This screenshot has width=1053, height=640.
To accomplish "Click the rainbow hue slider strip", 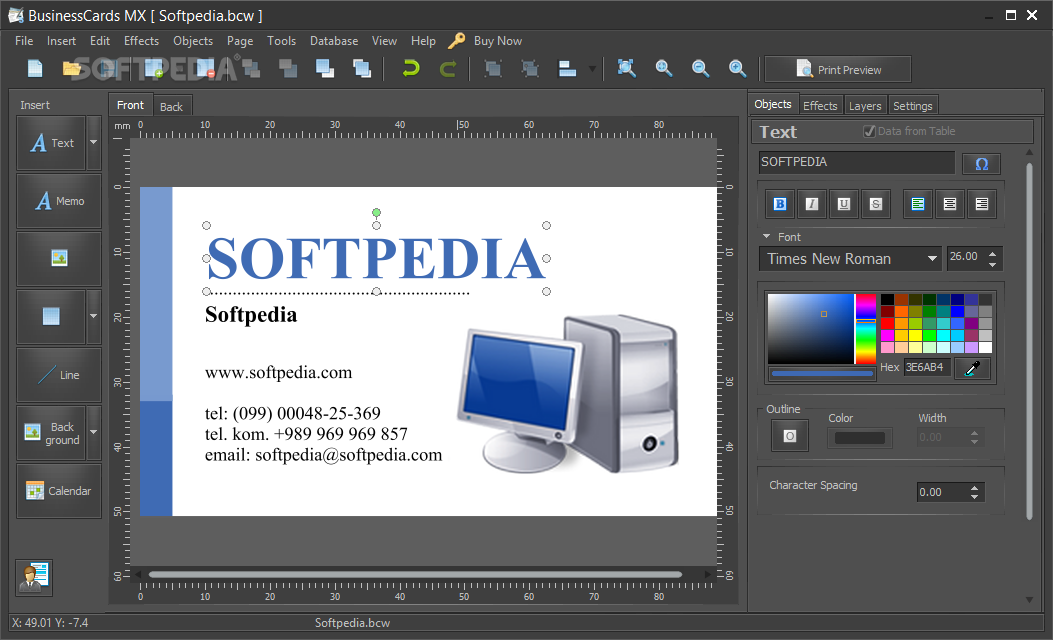I will click(x=866, y=329).
